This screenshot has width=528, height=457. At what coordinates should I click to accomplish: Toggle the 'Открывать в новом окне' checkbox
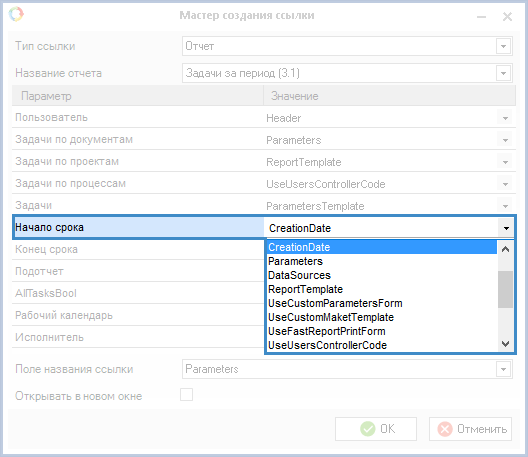click(x=187, y=395)
